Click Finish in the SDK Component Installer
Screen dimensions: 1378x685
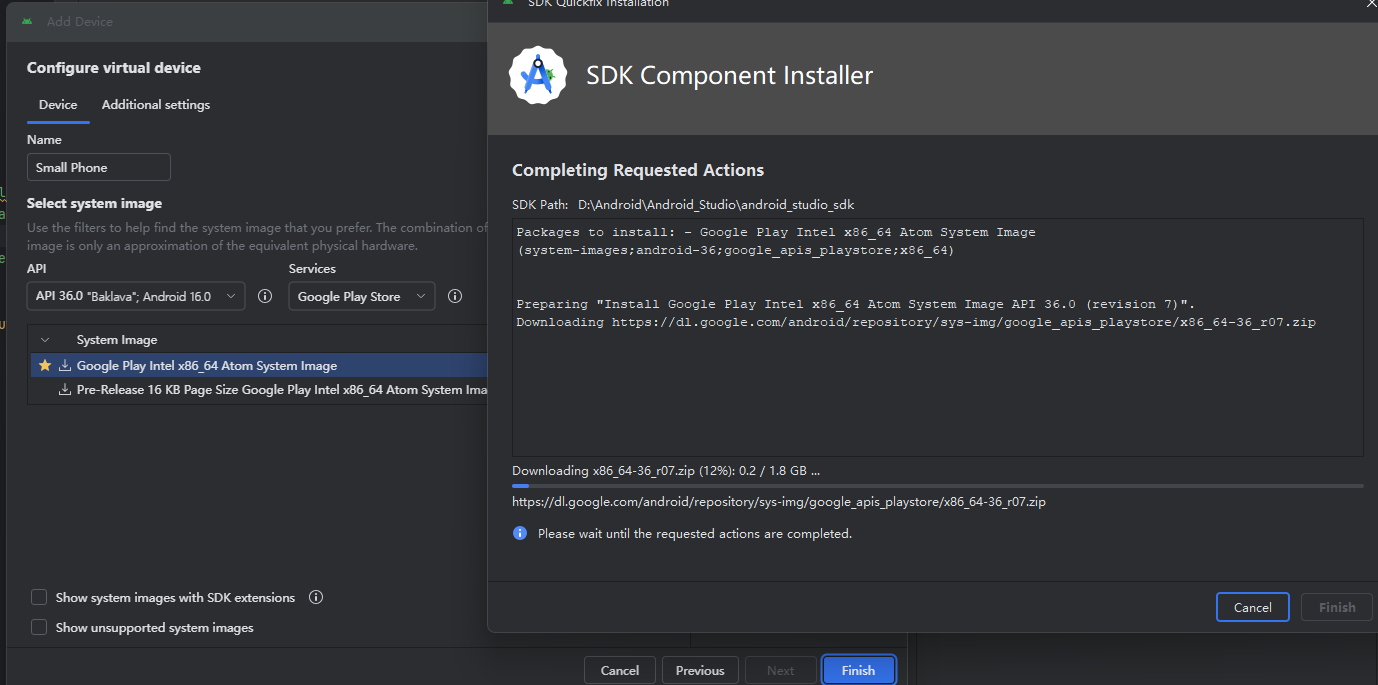click(1337, 607)
